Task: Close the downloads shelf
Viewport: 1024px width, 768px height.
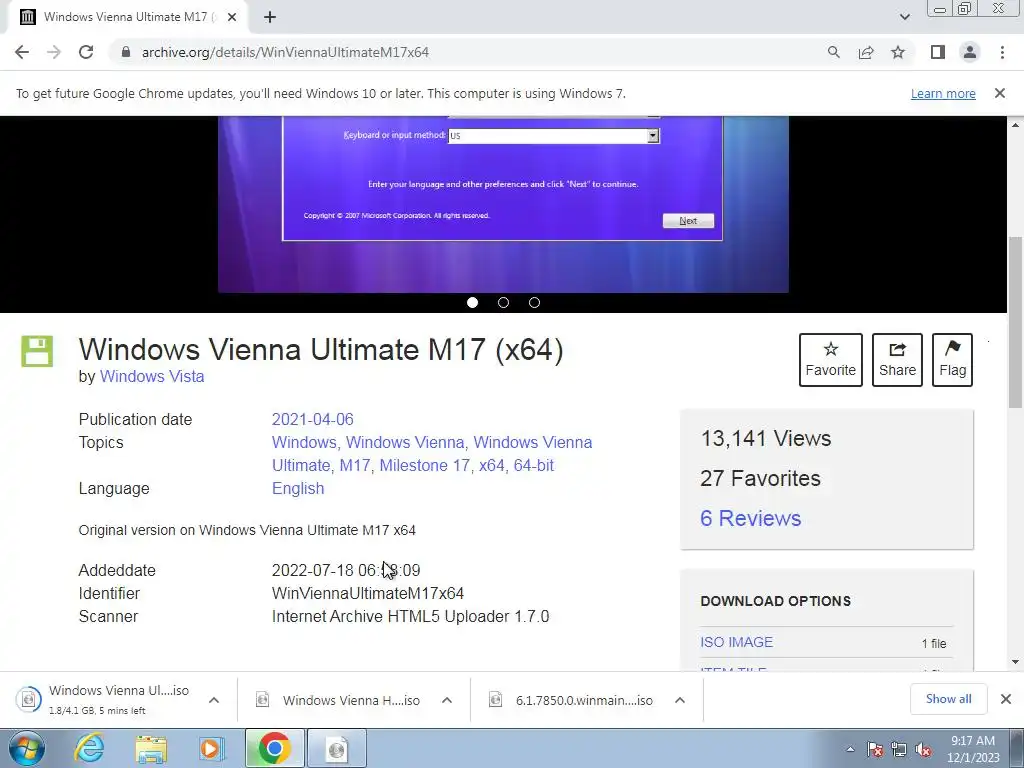Action: click(x=1006, y=699)
